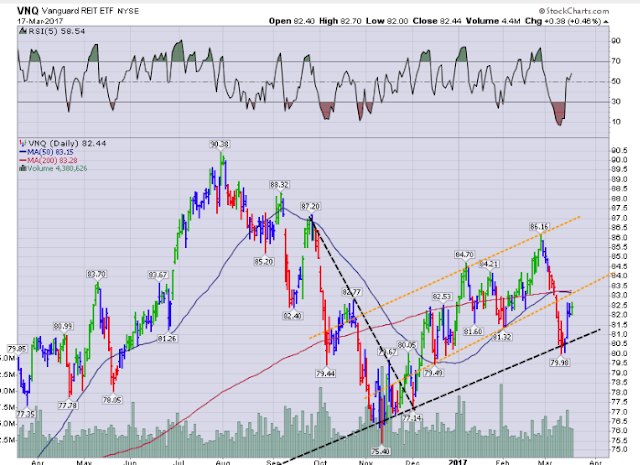Click the VNQ ticker symbol in the header

tap(27, 11)
